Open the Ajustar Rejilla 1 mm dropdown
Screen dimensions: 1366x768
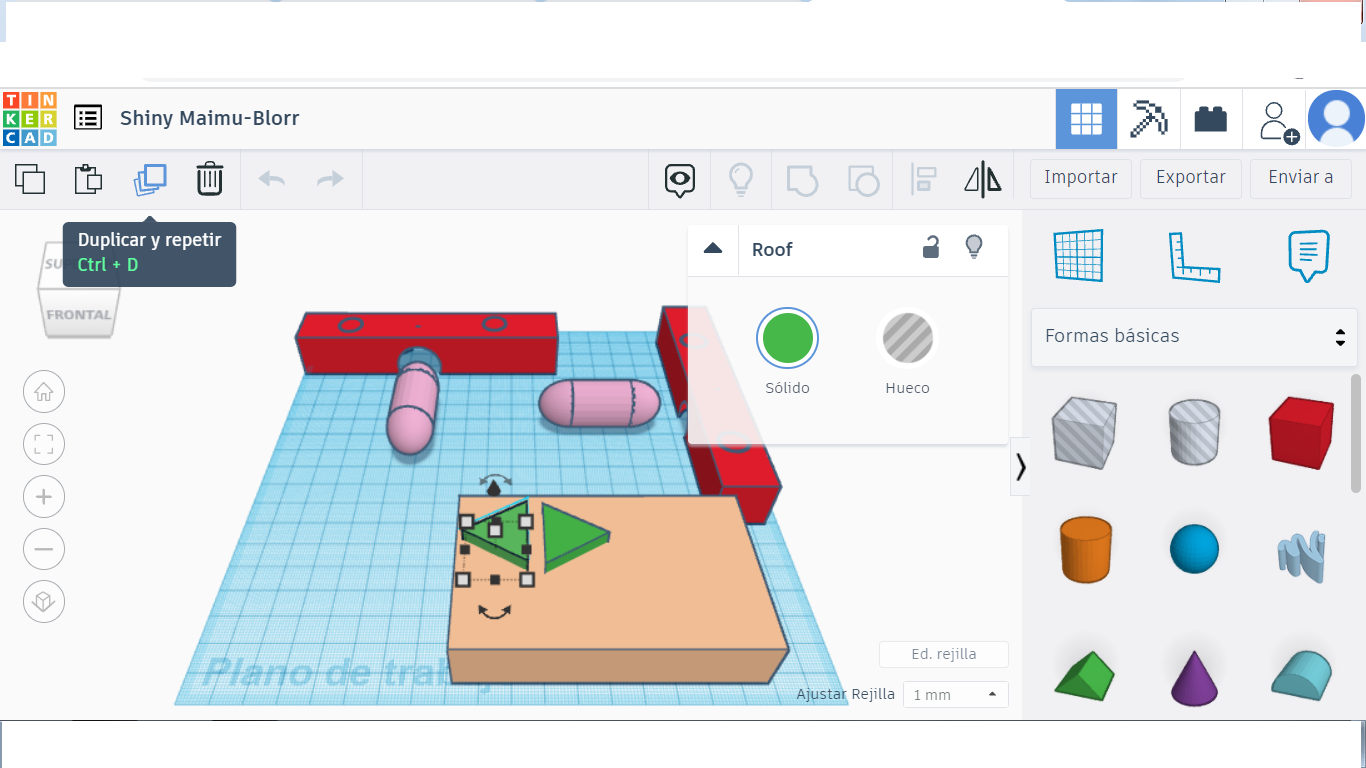(x=955, y=694)
